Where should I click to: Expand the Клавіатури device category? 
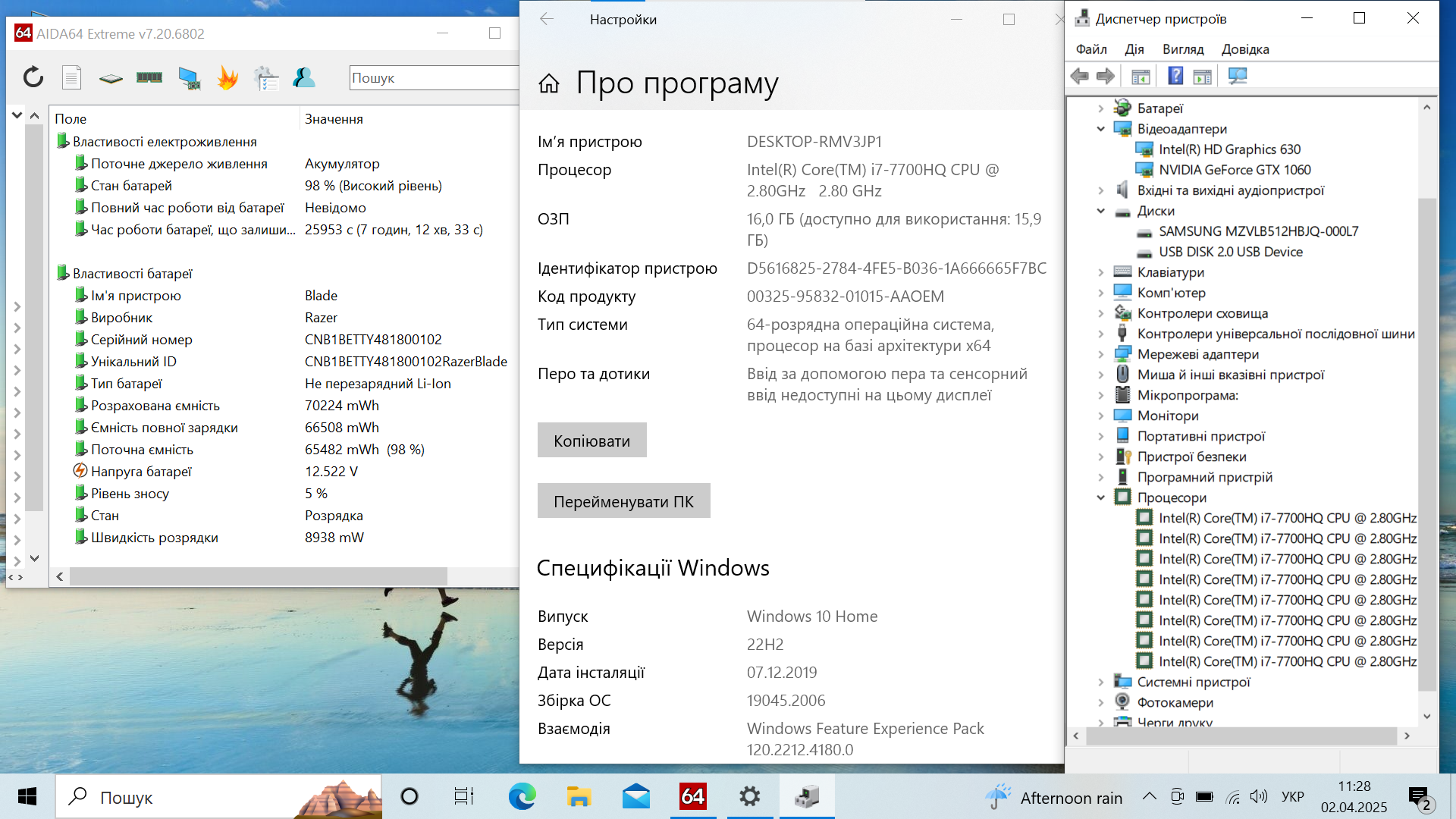coord(1101,272)
